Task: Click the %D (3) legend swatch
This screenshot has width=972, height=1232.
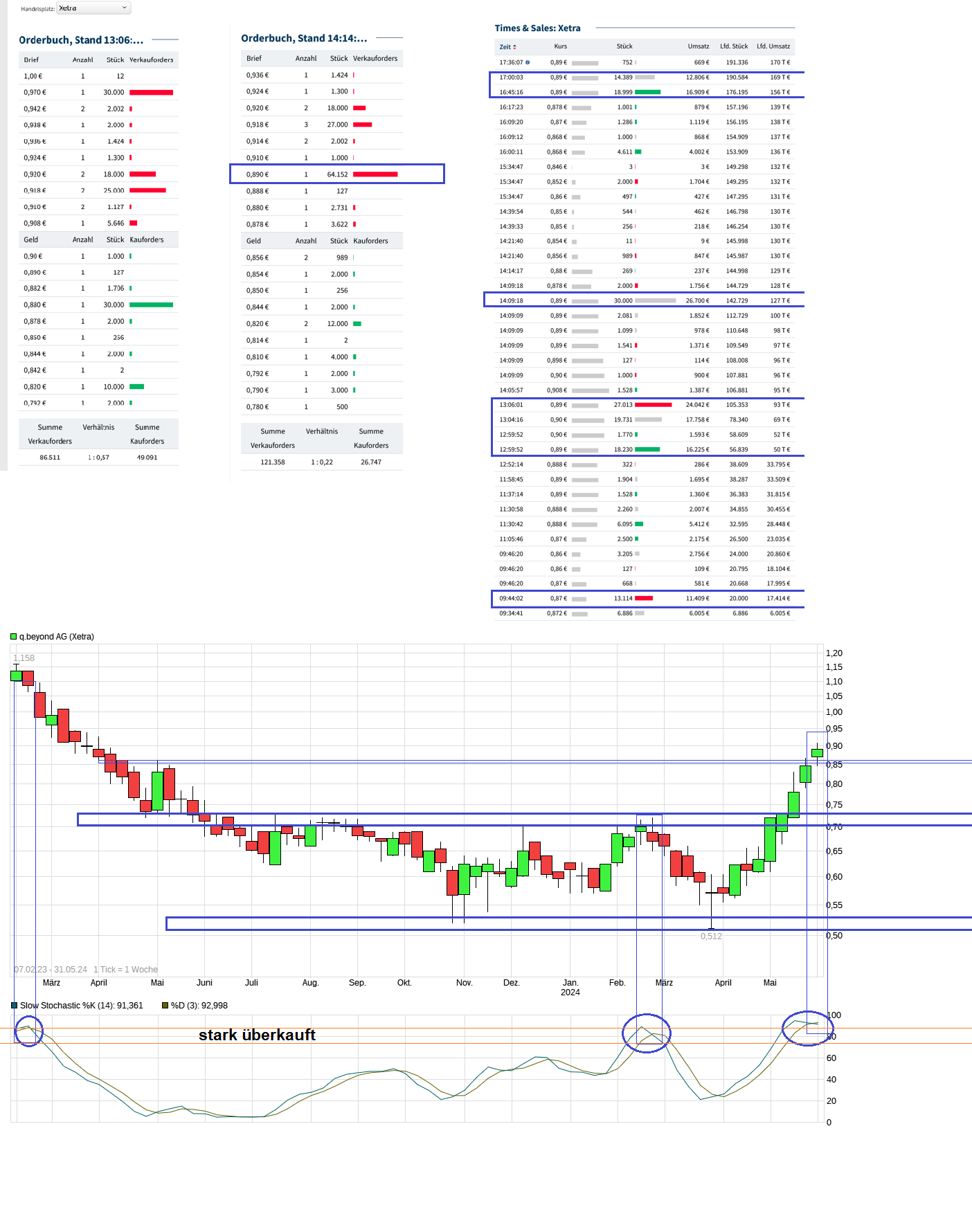Action: point(165,1006)
